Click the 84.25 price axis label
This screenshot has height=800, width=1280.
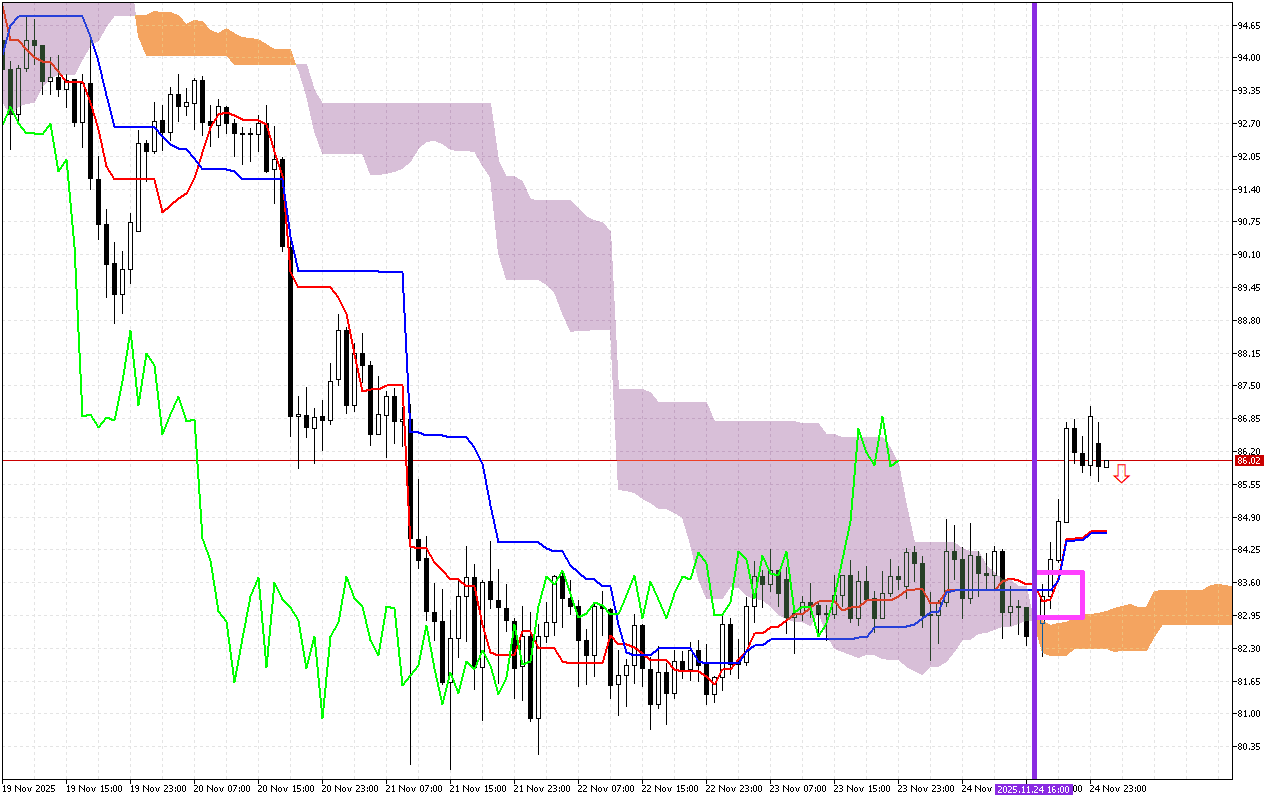click(1247, 550)
